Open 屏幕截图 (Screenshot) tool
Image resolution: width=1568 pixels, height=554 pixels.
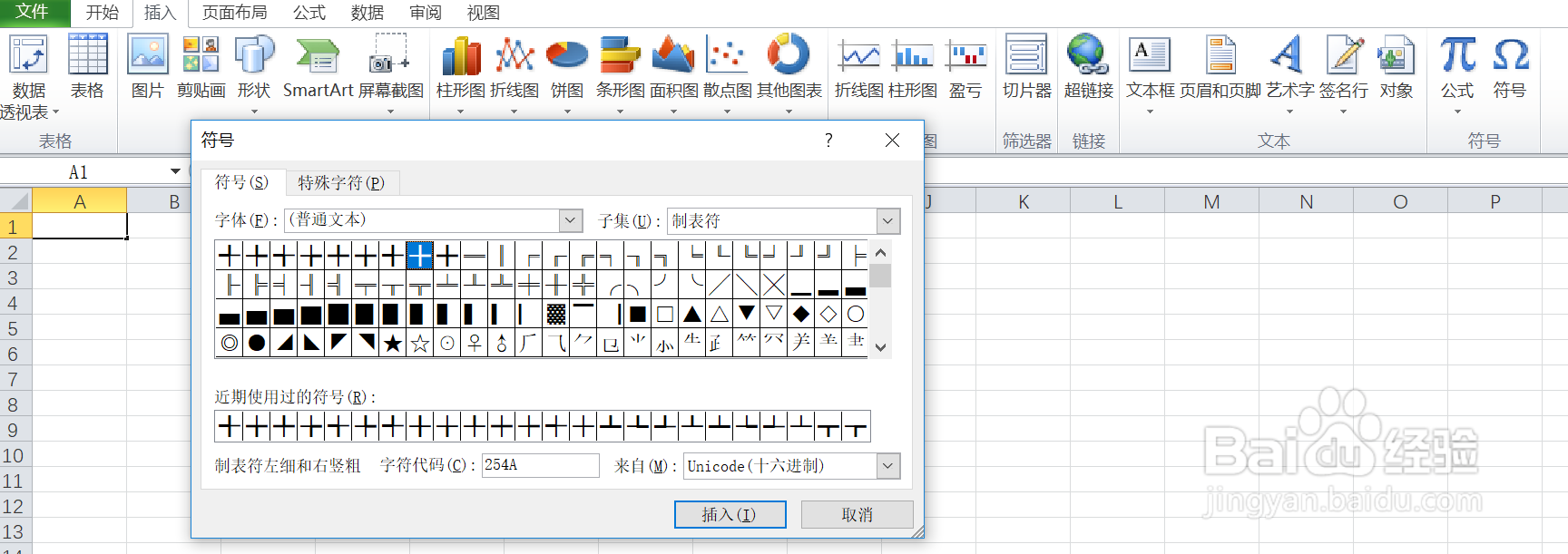(390, 73)
